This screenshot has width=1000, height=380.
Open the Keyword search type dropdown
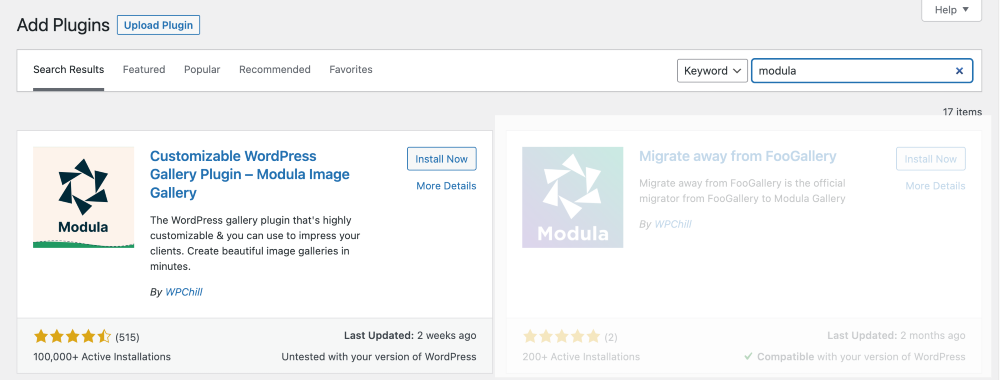712,71
